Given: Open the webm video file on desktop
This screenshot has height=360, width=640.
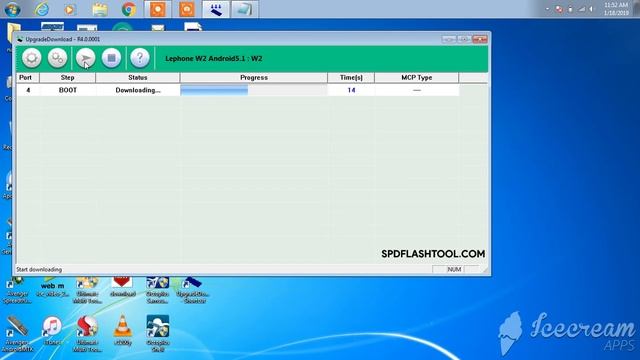Looking at the screenshot, I should tap(52, 287).
